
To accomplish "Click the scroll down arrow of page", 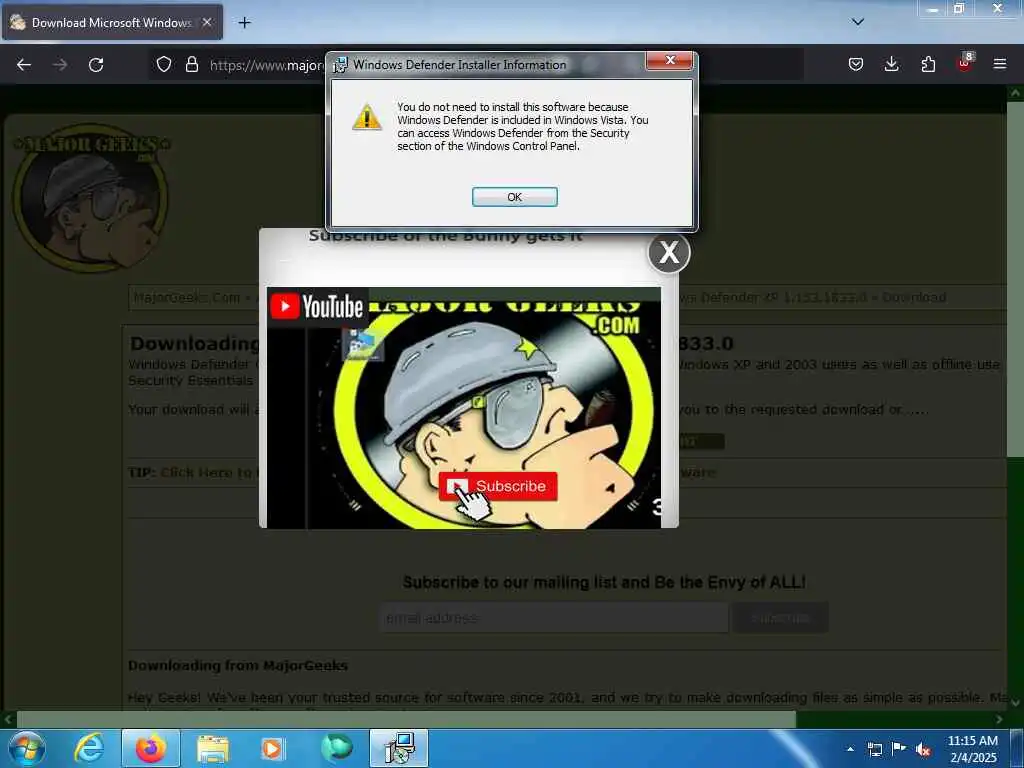I will [x=1015, y=703].
